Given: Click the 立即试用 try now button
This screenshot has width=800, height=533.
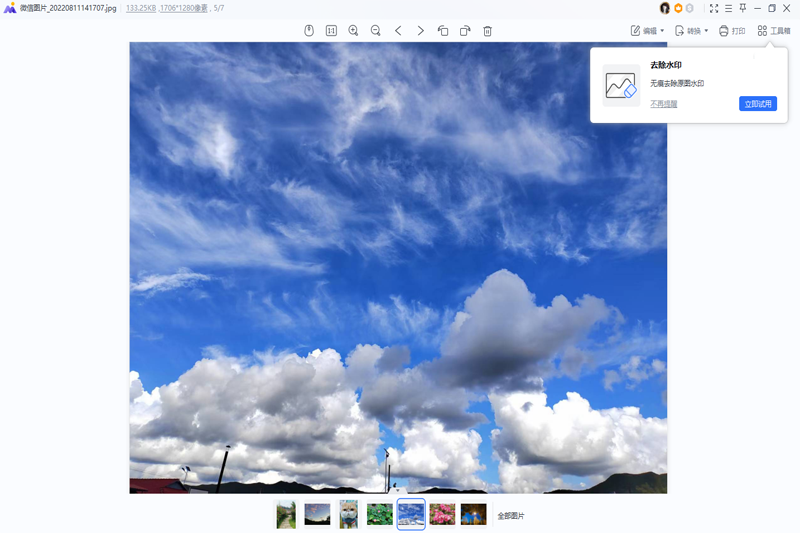Looking at the screenshot, I should (758, 104).
